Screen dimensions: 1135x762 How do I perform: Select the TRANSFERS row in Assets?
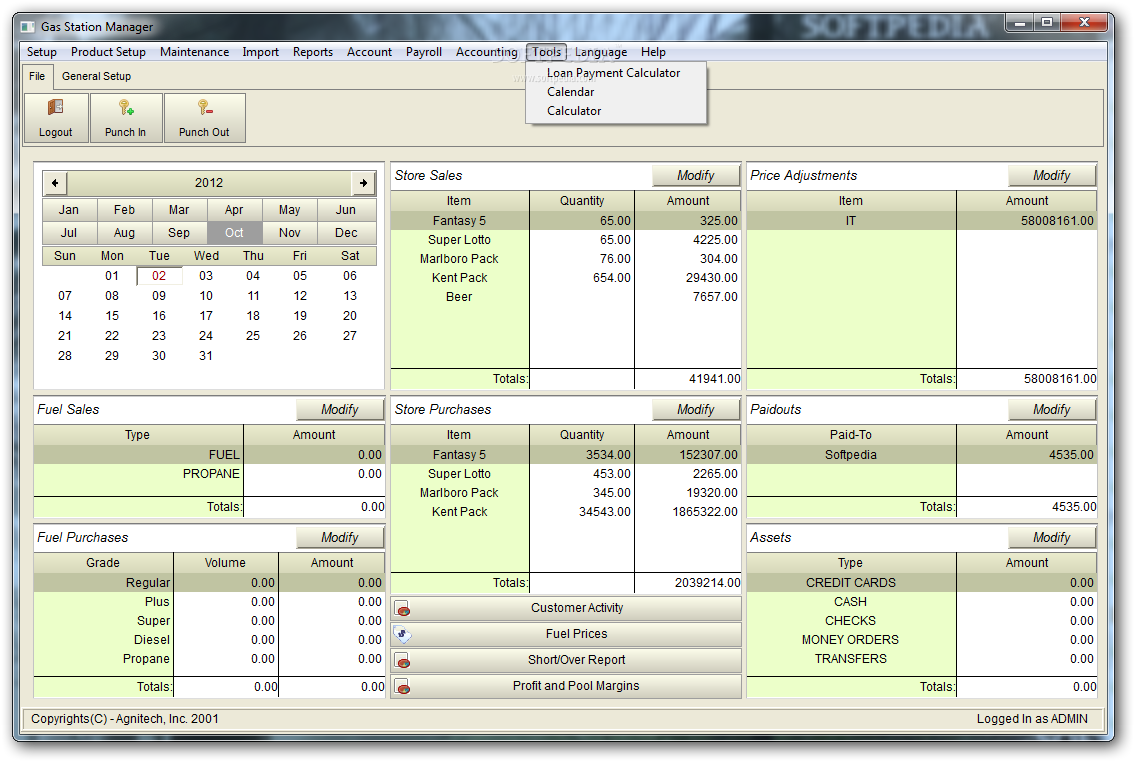pyautogui.click(x=921, y=659)
